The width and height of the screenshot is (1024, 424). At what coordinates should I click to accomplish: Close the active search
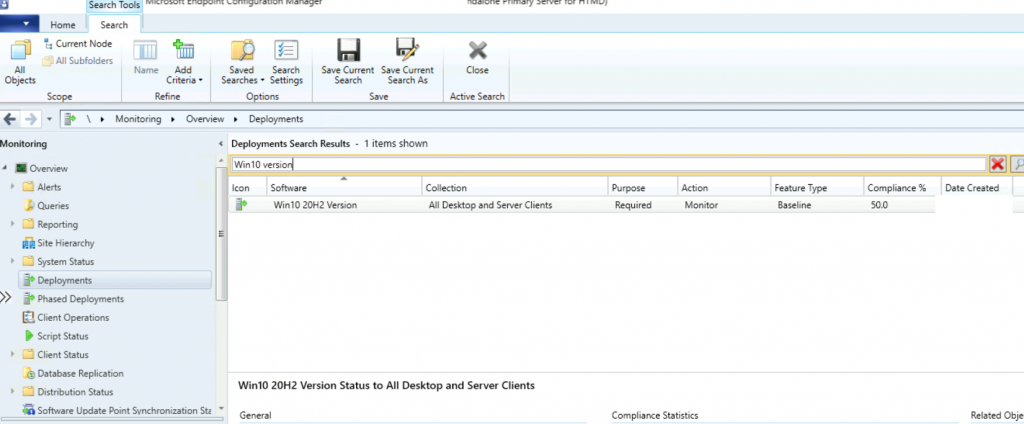click(477, 58)
